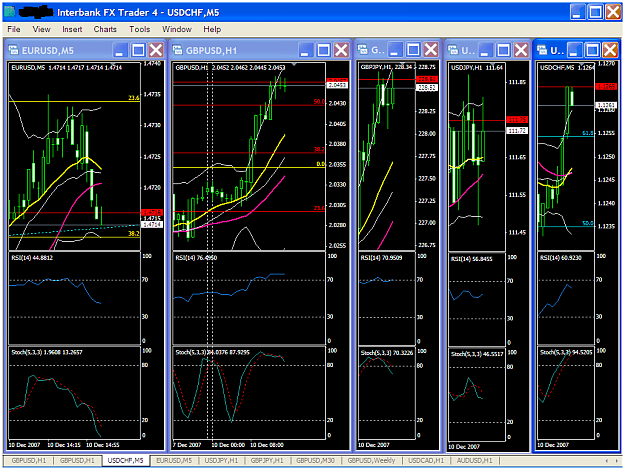The width and height of the screenshot is (625, 470).
Task: Click the RSI(14) 44.8812 label in EURUSD chart
Action: pyautogui.click(x=32, y=258)
